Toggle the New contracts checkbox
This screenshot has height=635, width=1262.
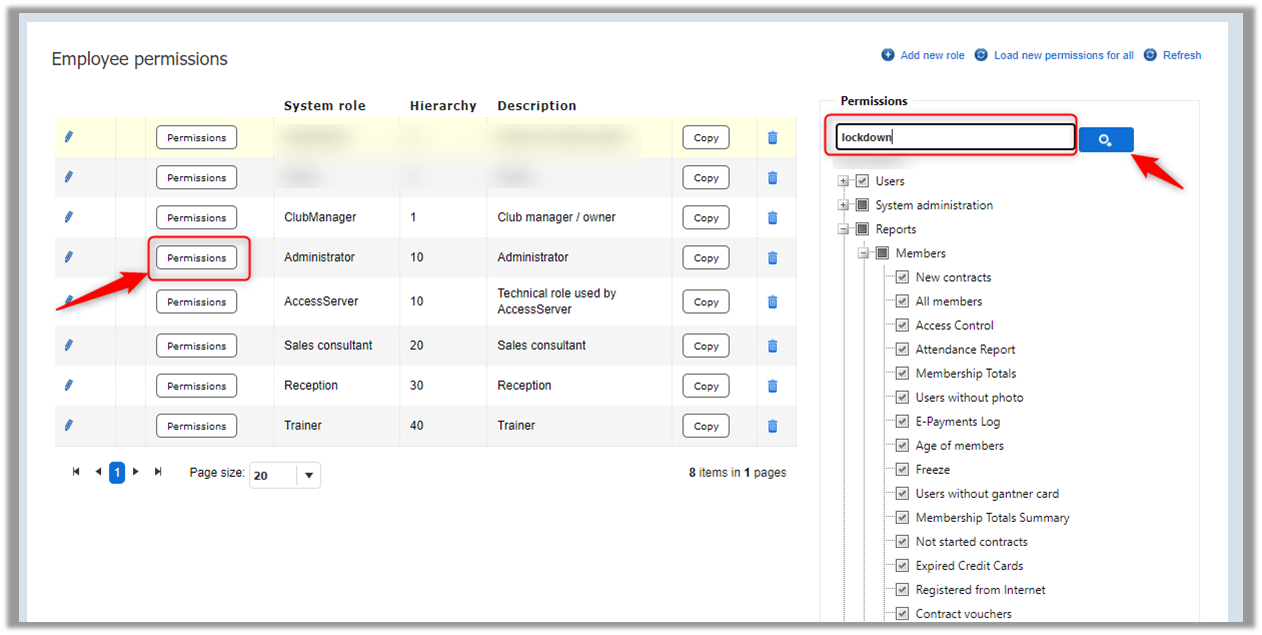[902, 277]
